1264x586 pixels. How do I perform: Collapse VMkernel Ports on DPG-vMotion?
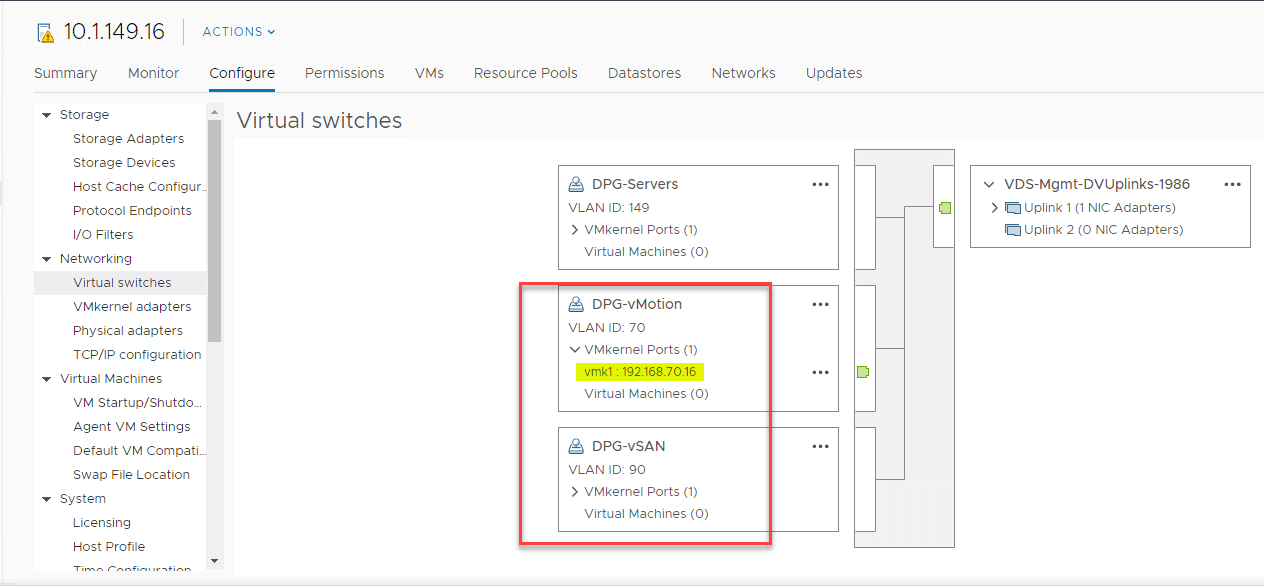(x=574, y=349)
